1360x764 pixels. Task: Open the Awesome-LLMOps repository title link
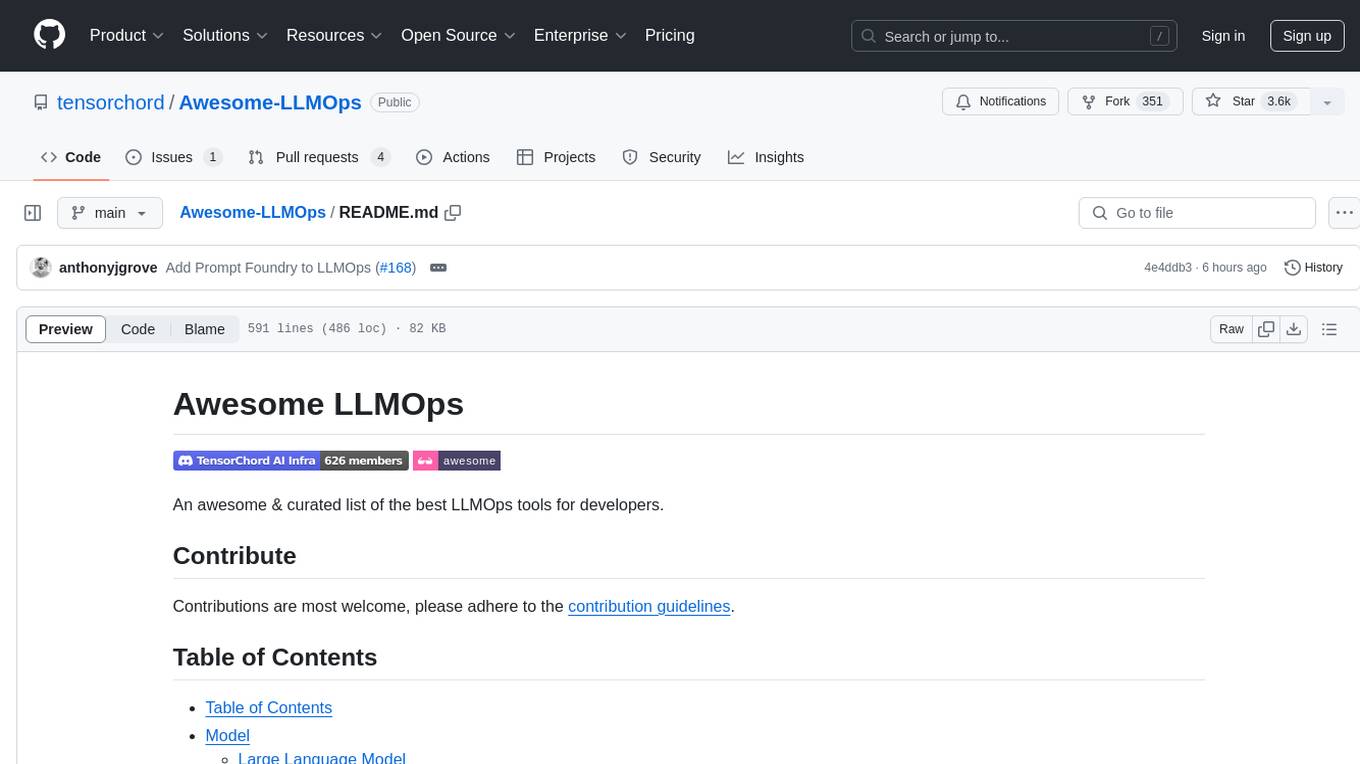[x=270, y=102]
